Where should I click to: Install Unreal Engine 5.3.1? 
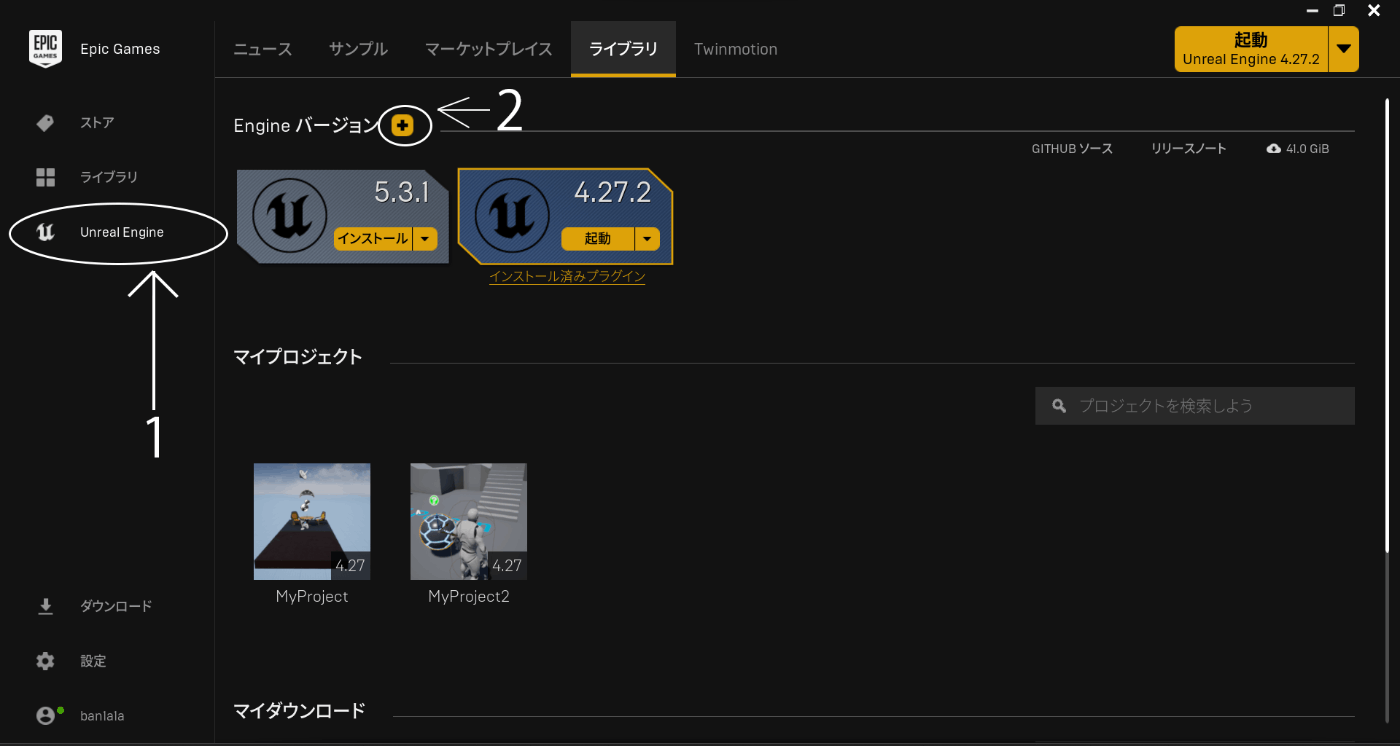coord(372,239)
